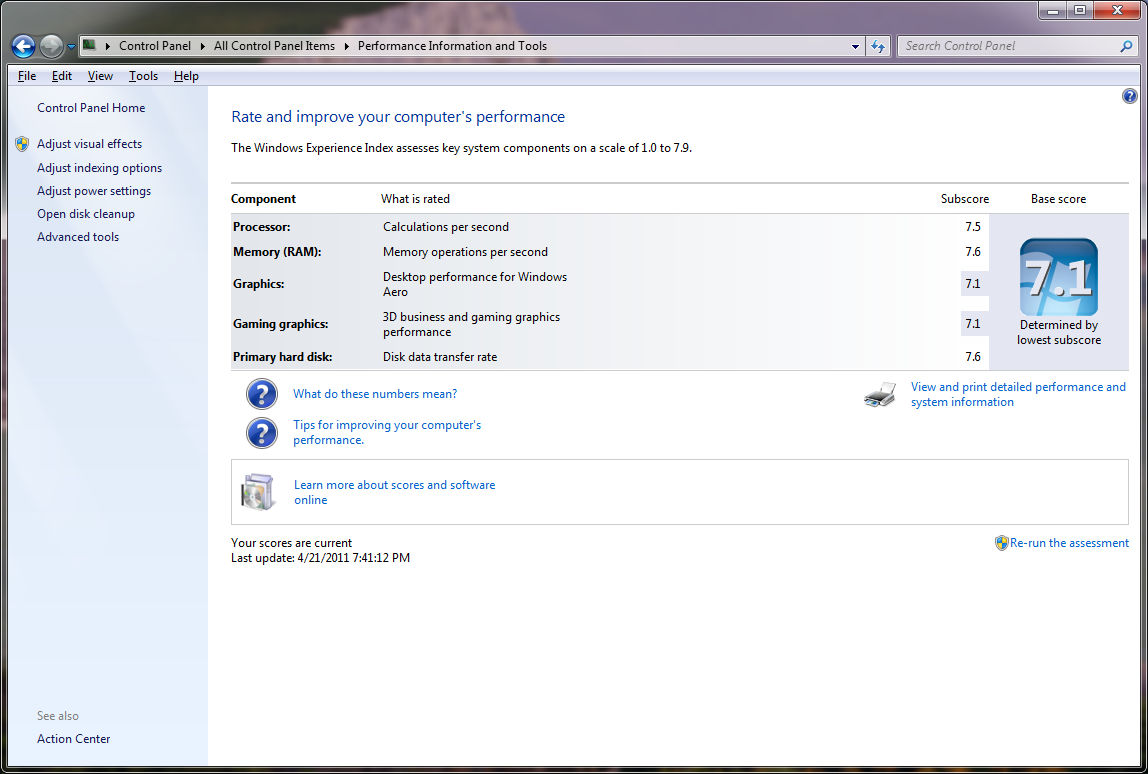Click the printer icon
1148x774 pixels.
click(880, 395)
